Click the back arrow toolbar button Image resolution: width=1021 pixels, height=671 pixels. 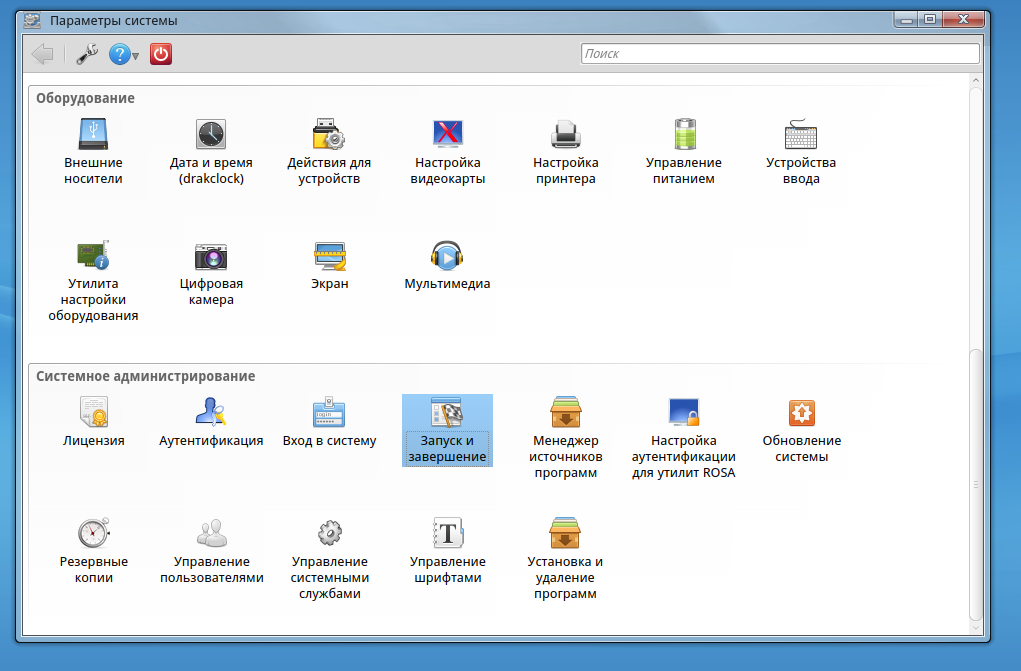pyautogui.click(x=42, y=54)
